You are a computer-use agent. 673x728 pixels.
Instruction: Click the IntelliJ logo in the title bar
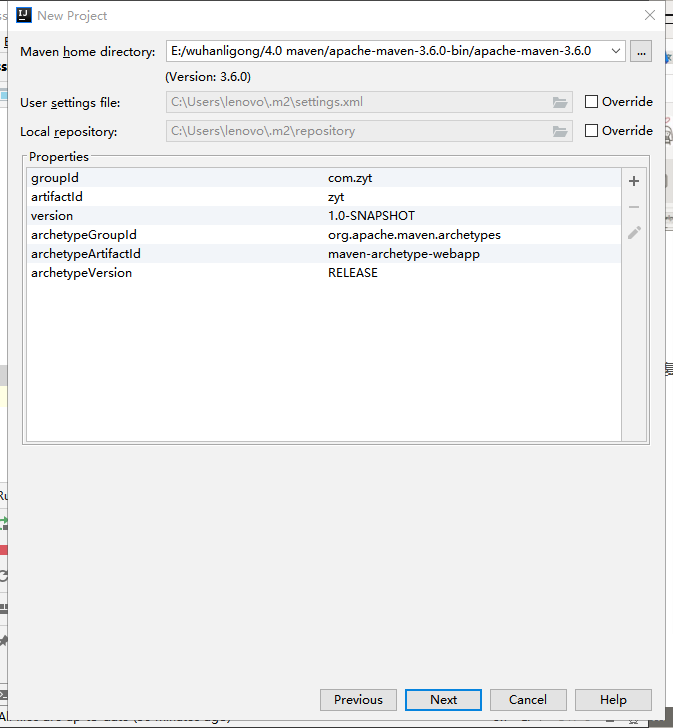point(24,15)
